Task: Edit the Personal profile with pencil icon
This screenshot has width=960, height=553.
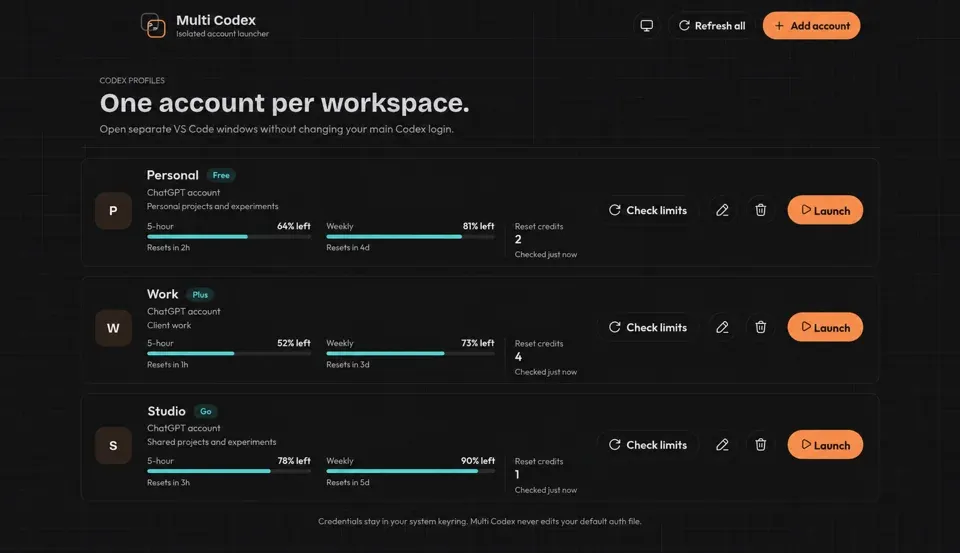Action: click(722, 210)
